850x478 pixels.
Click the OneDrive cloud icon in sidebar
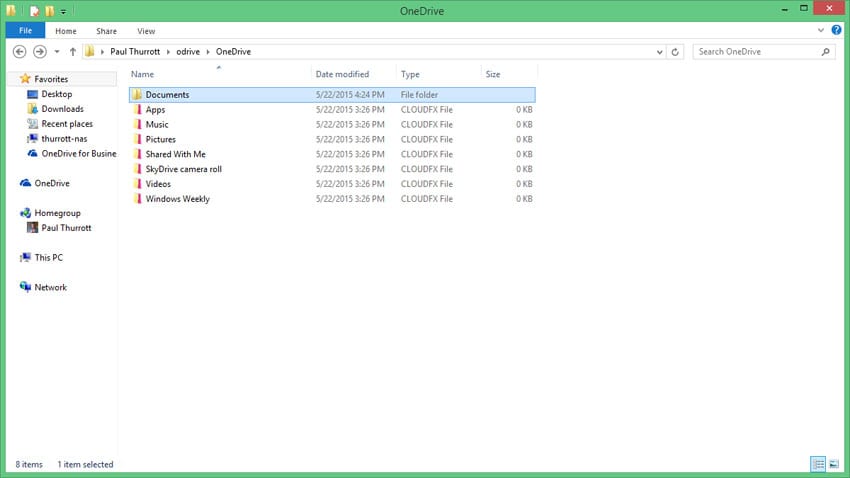coord(25,183)
